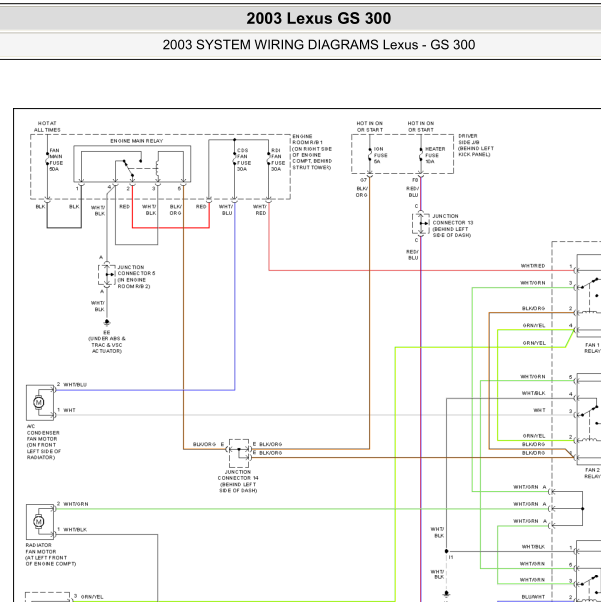Click the '2003 SYSTEM WIRING DIAGRAMS' subtitle
Image resolution: width=601 pixels, height=602 pixels.
[272, 45]
